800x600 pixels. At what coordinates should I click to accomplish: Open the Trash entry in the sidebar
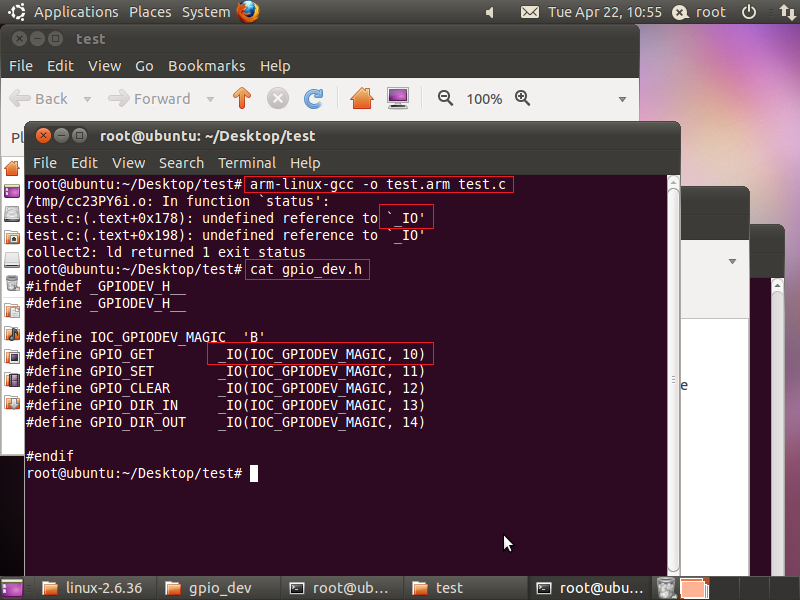[x=12, y=283]
